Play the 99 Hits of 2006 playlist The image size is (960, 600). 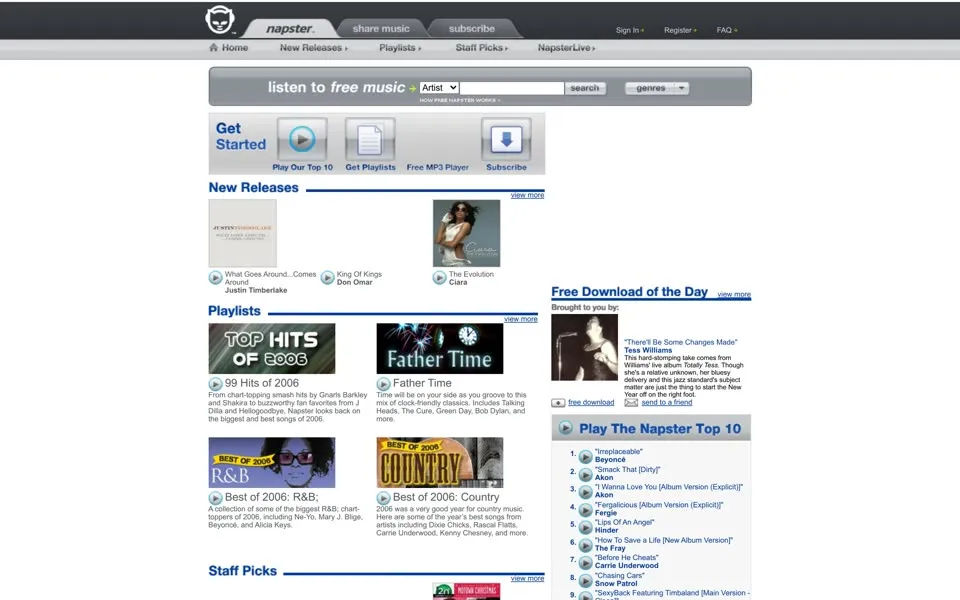point(216,384)
